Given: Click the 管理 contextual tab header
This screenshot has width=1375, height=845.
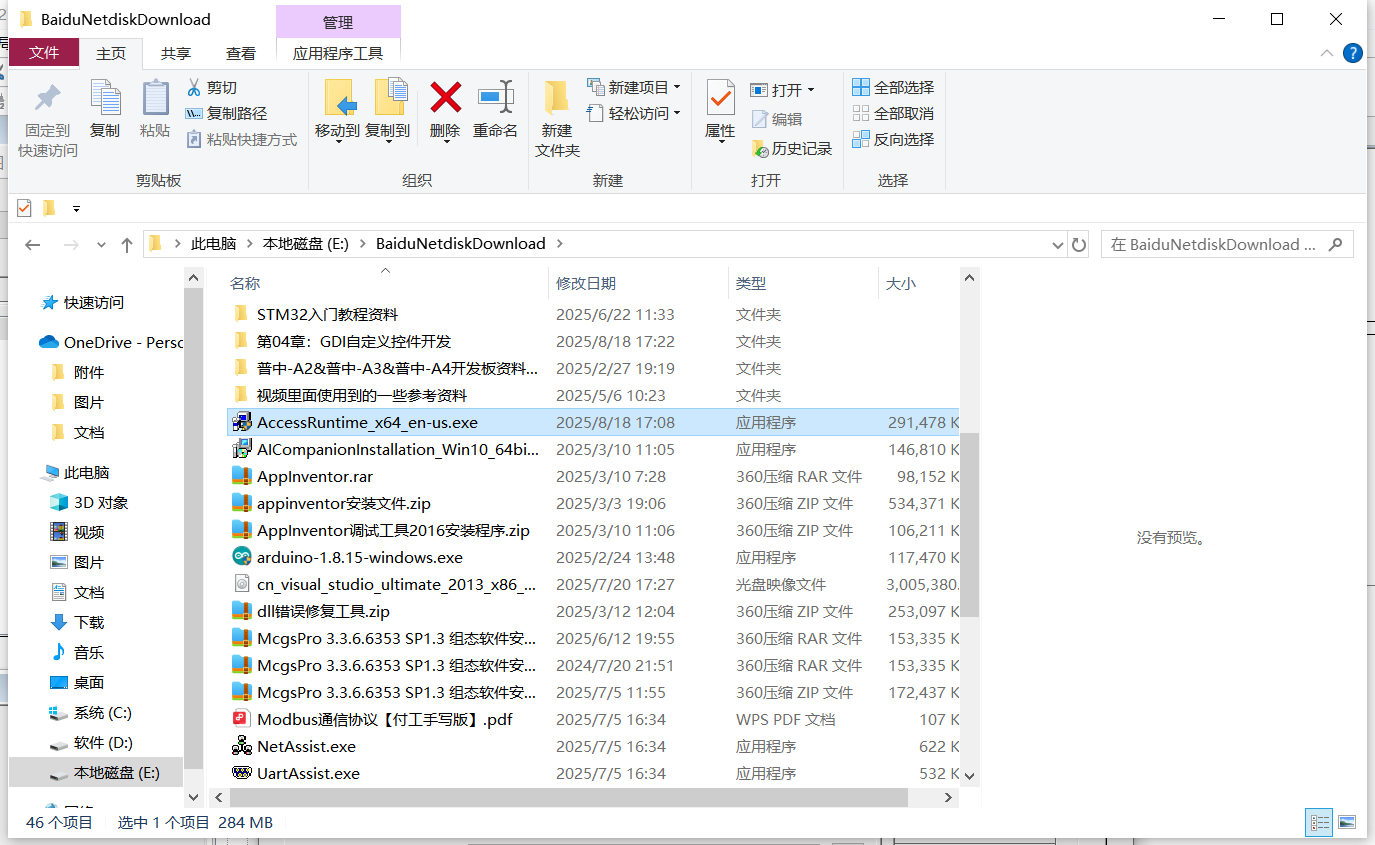Looking at the screenshot, I should pyautogui.click(x=338, y=22).
